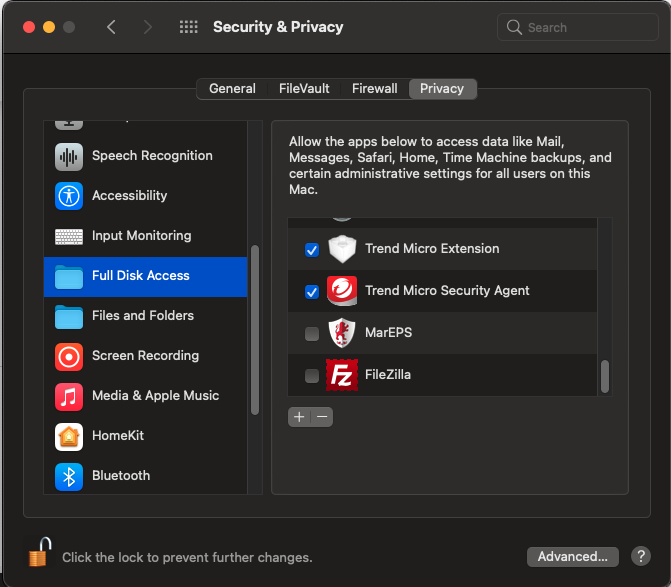Click the Media & Apple Music note icon

[x=68, y=397]
